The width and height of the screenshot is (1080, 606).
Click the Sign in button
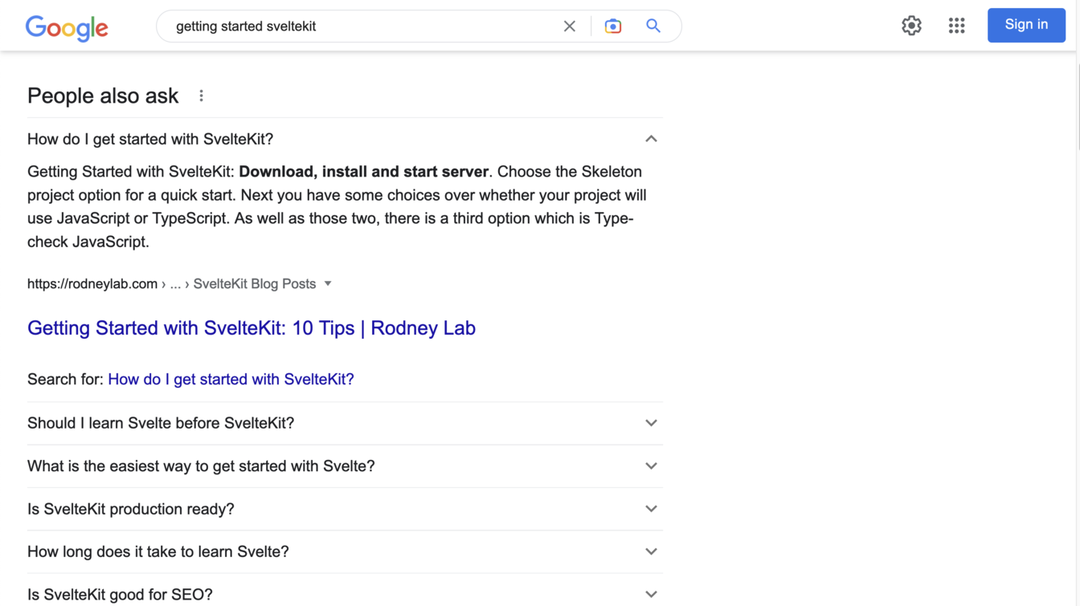(1026, 25)
